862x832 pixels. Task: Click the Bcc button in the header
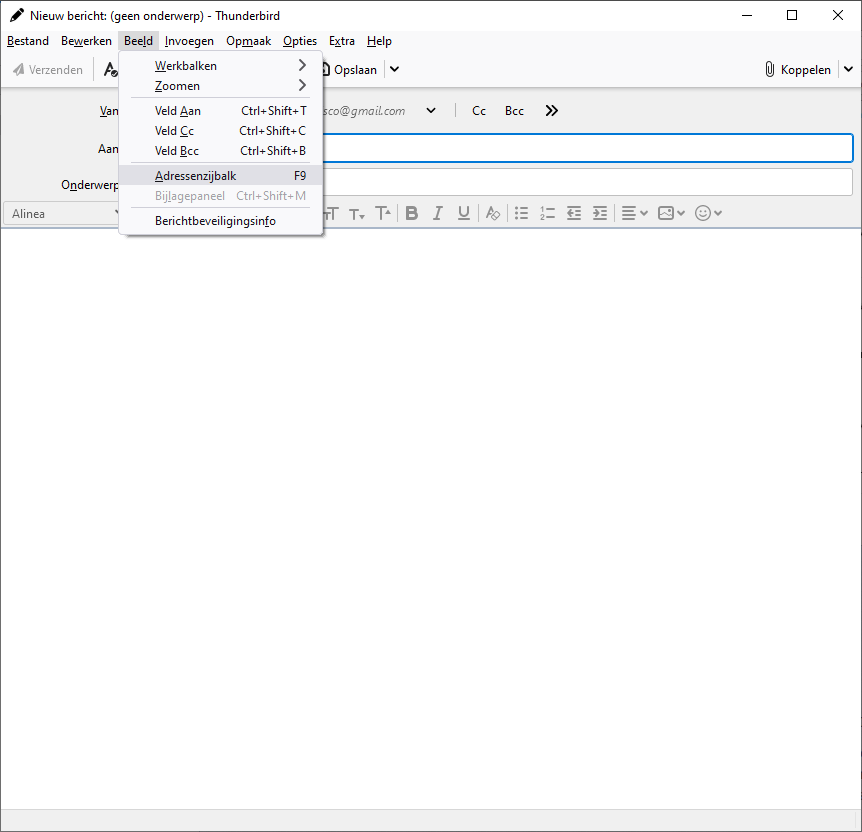[514, 111]
